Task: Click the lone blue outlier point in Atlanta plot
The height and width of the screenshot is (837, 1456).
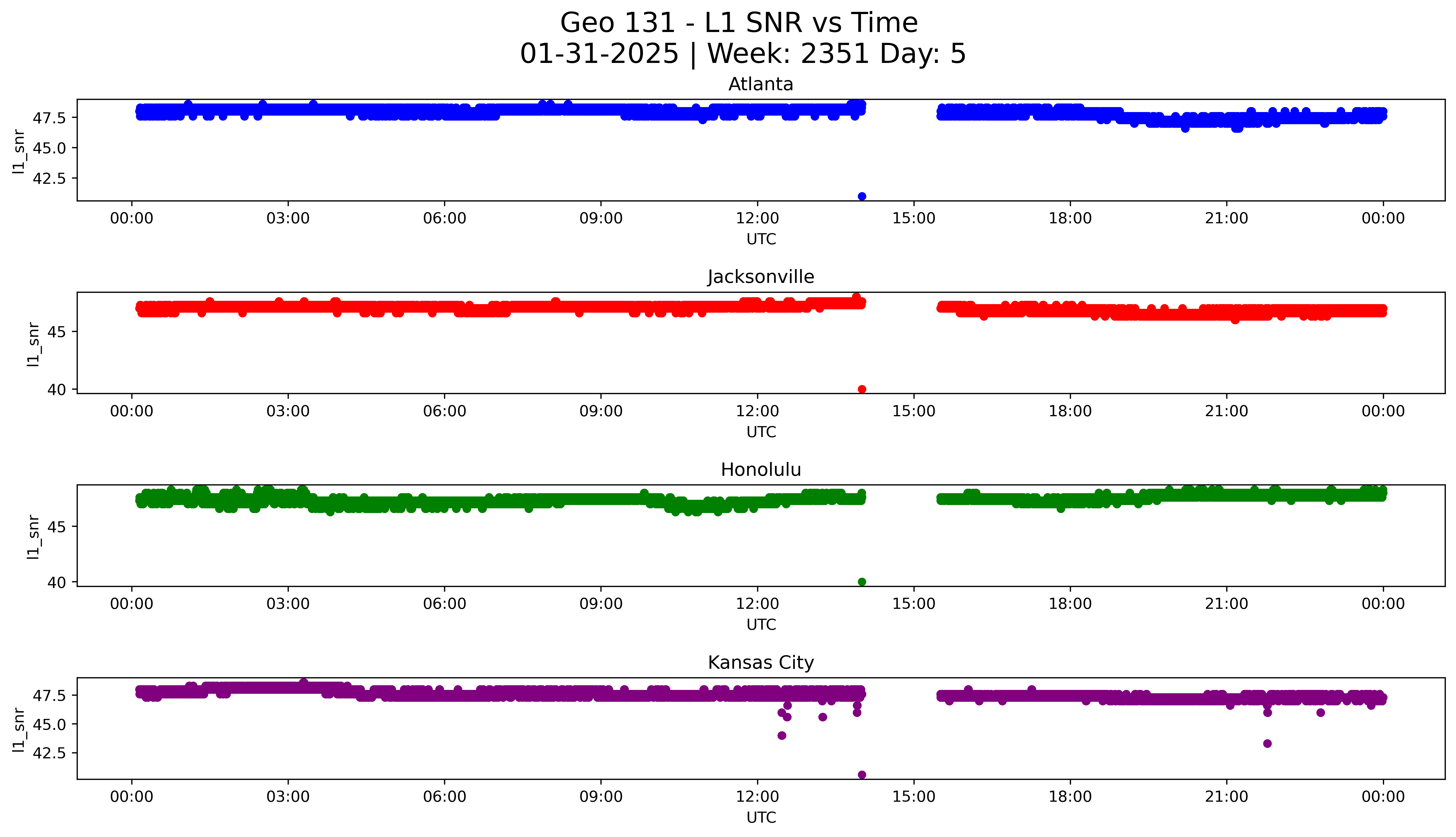Action: (x=862, y=196)
